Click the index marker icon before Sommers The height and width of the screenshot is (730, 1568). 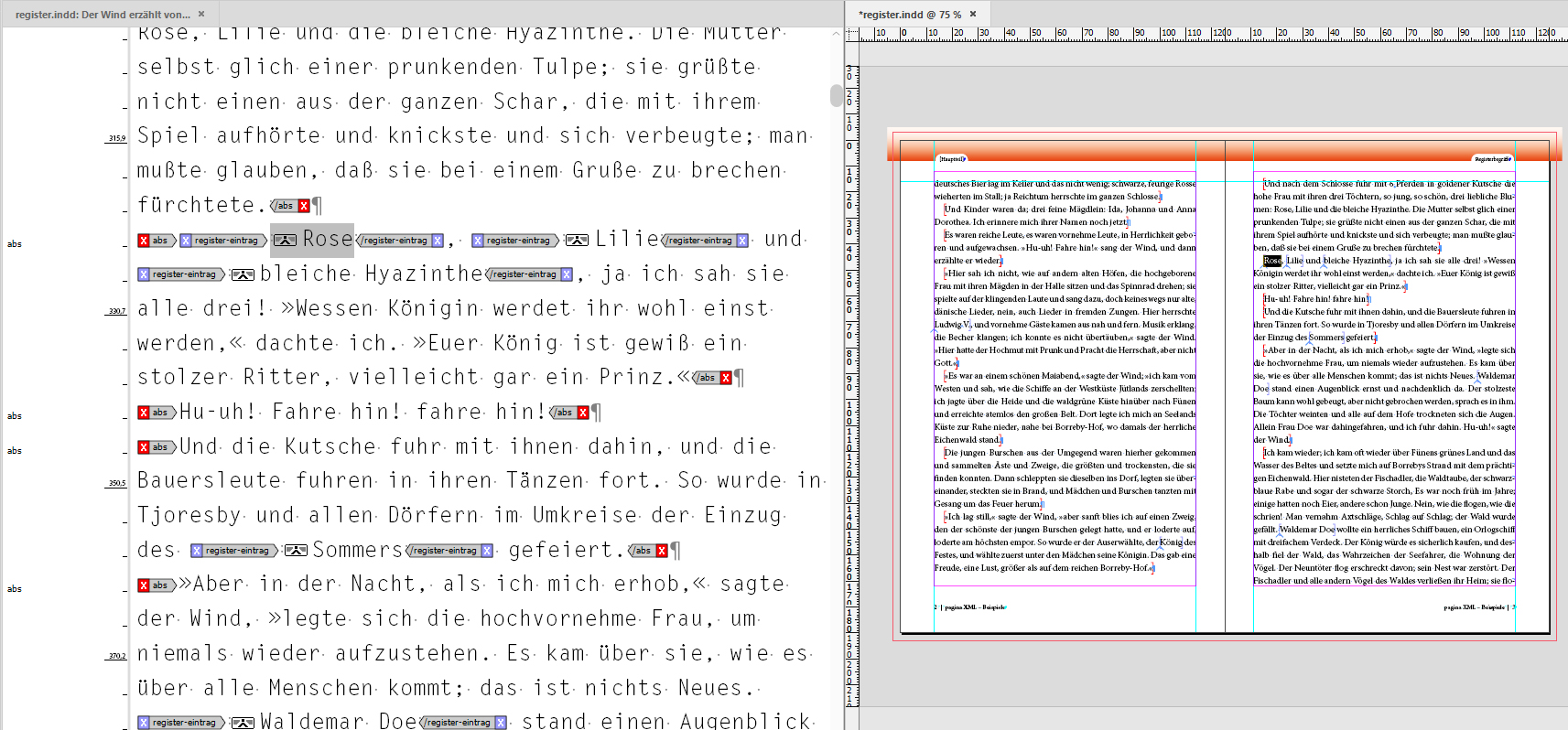point(296,551)
